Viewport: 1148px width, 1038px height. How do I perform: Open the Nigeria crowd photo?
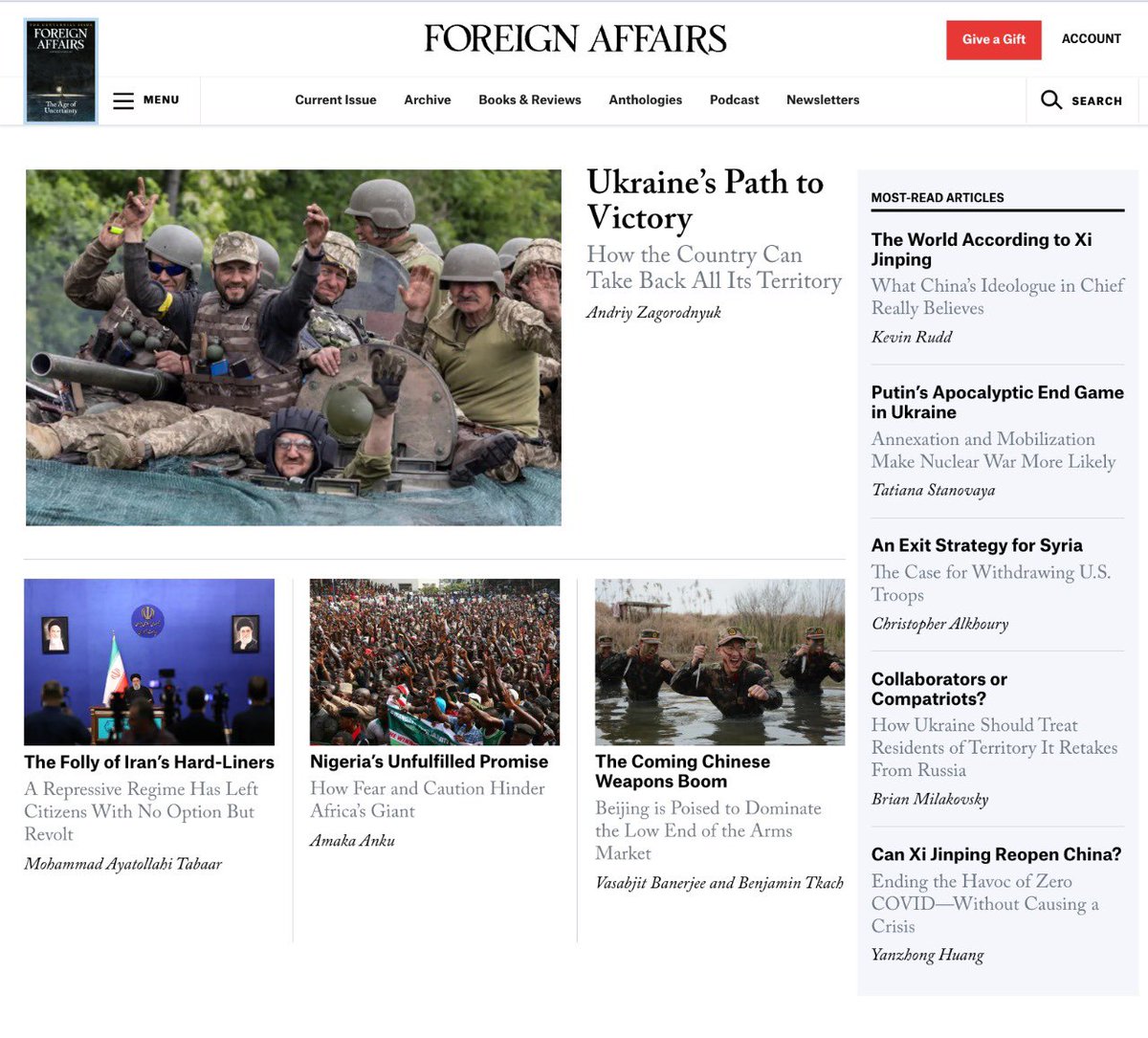[x=434, y=662]
